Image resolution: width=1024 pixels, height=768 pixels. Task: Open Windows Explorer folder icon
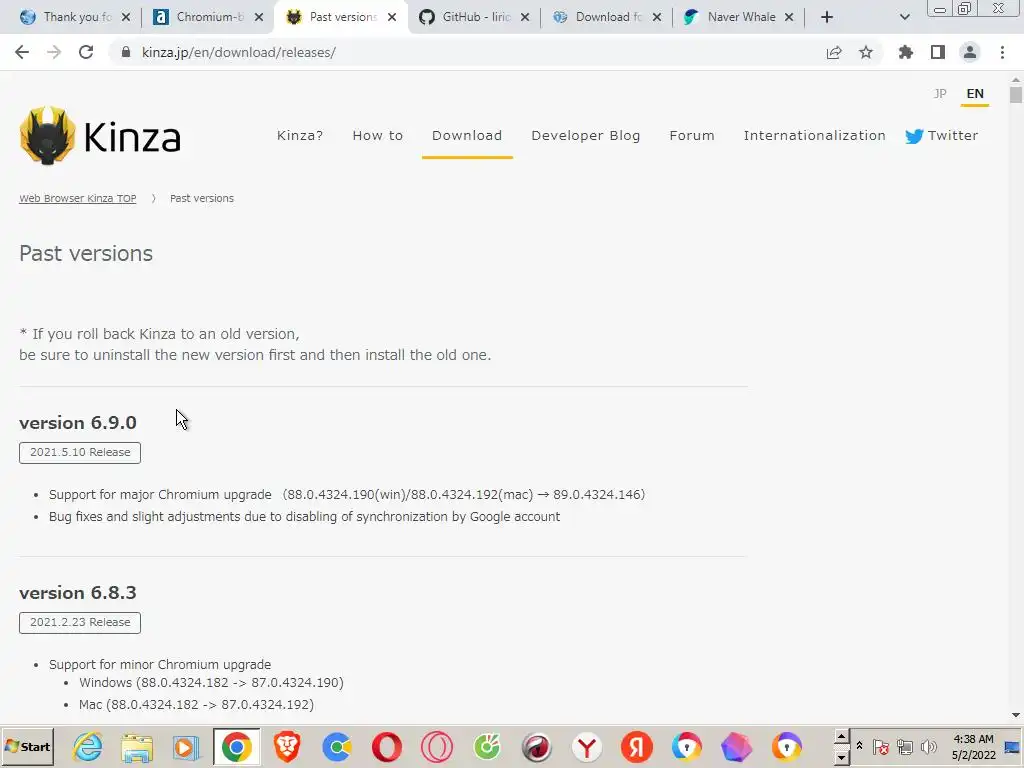point(137,746)
